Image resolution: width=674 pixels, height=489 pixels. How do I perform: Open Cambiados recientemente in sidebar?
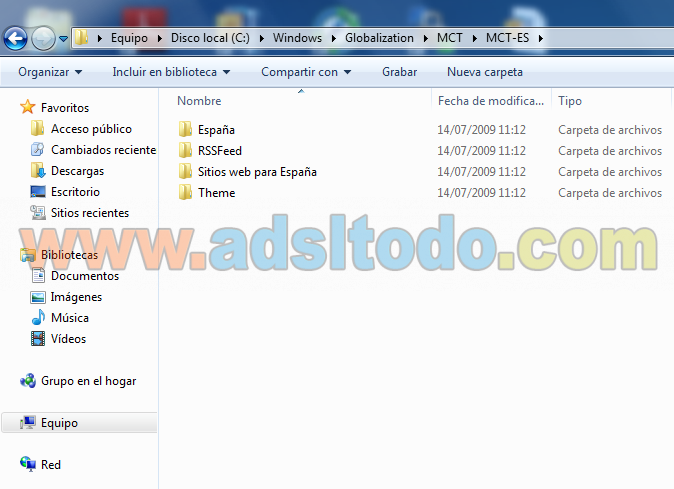tap(104, 150)
